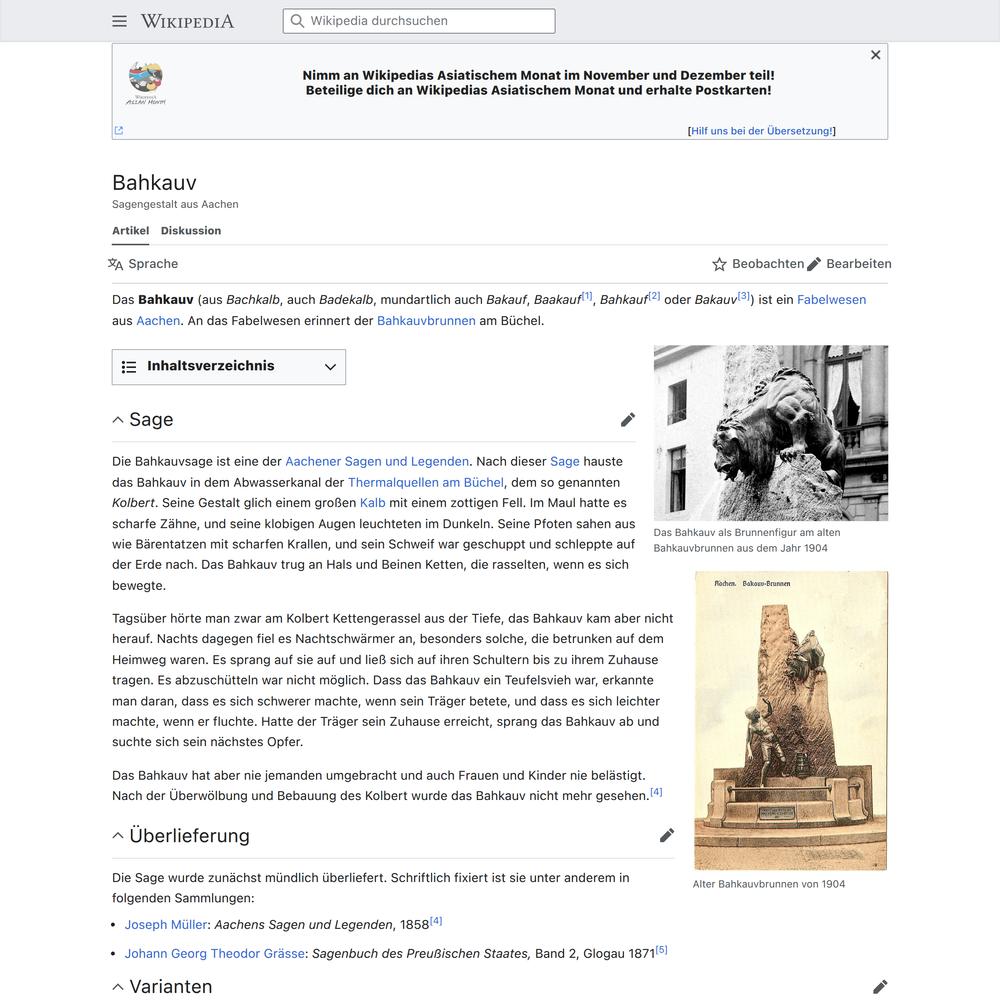Close the Asiatischer Monat banner
Screen dimensions: 1000x1000
875,55
